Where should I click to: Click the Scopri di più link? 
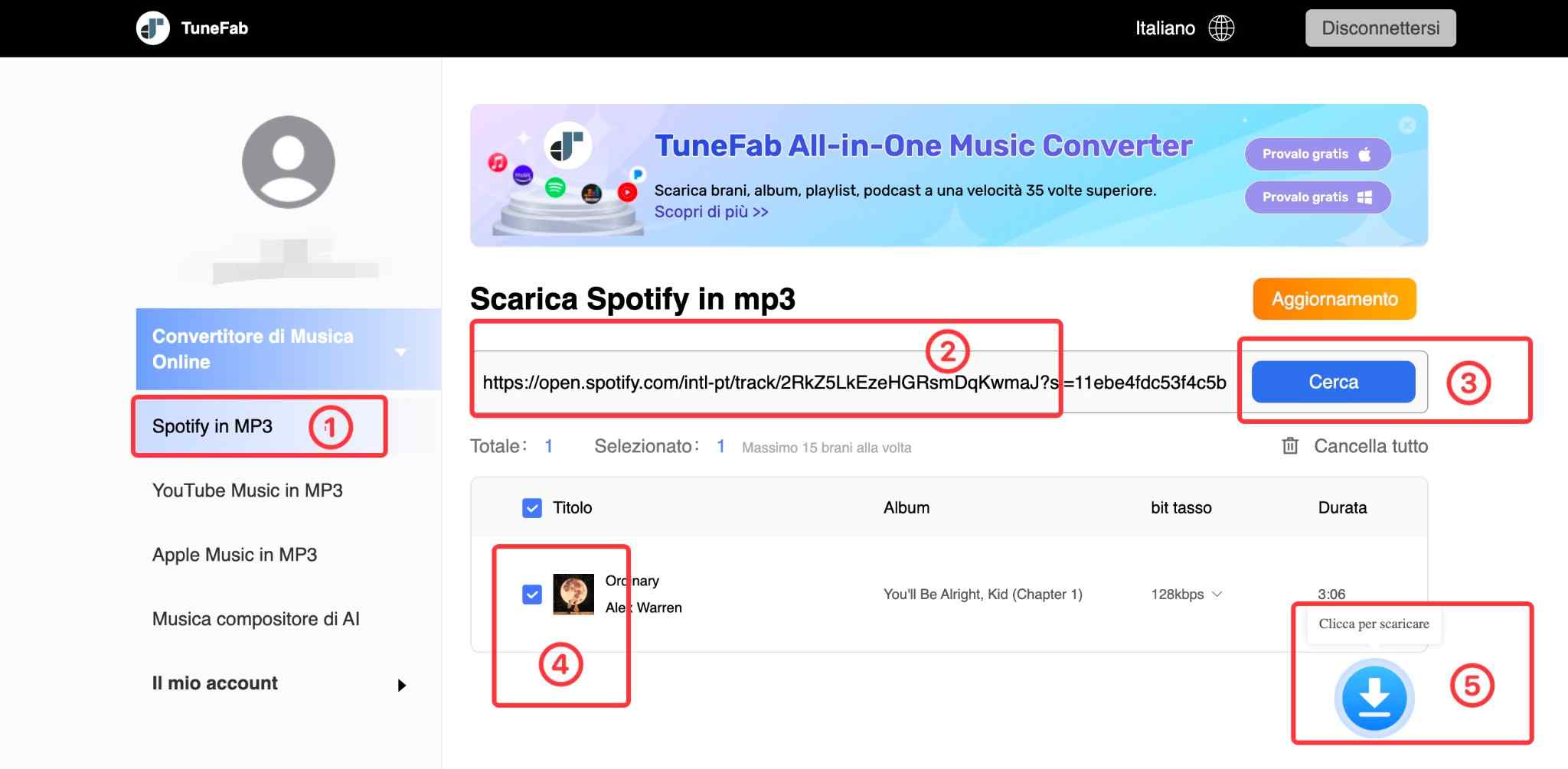710,212
